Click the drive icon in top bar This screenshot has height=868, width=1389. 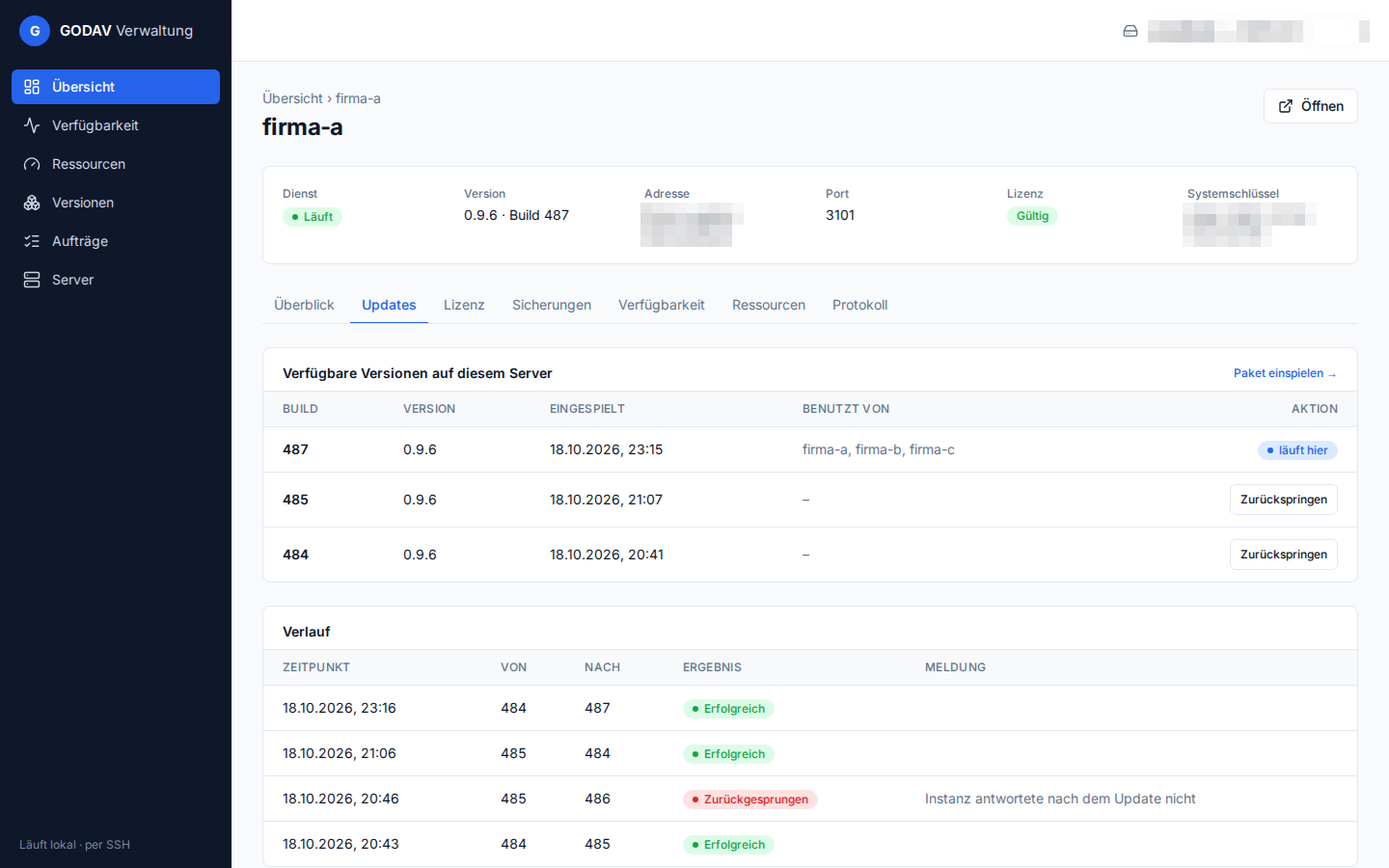click(x=1130, y=31)
